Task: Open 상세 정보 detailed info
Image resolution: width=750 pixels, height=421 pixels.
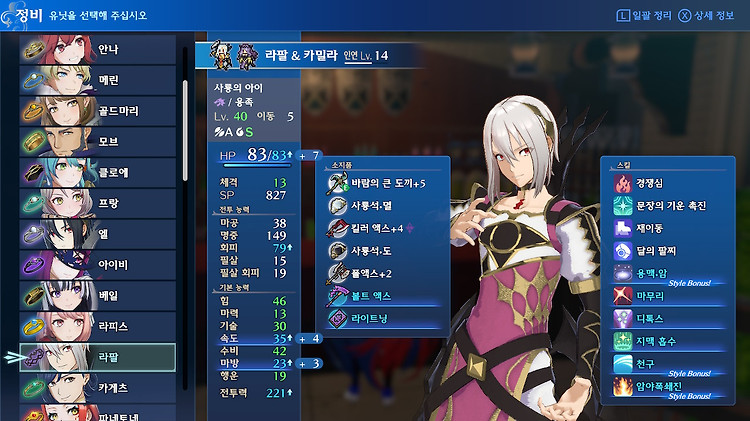Action: click(706, 15)
